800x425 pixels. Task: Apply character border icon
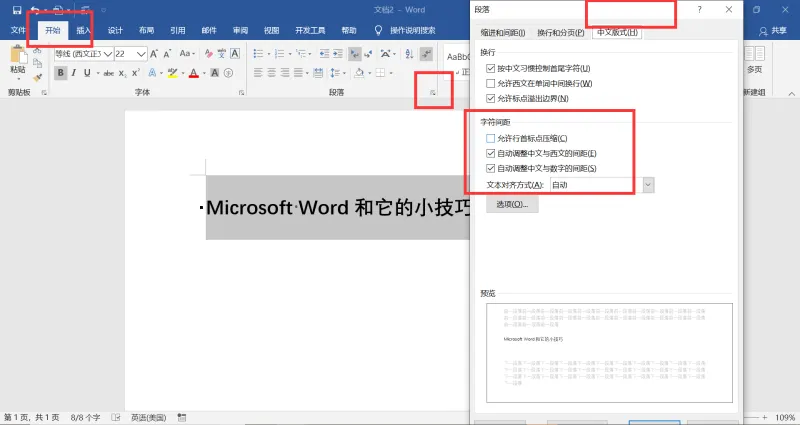(x=235, y=54)
